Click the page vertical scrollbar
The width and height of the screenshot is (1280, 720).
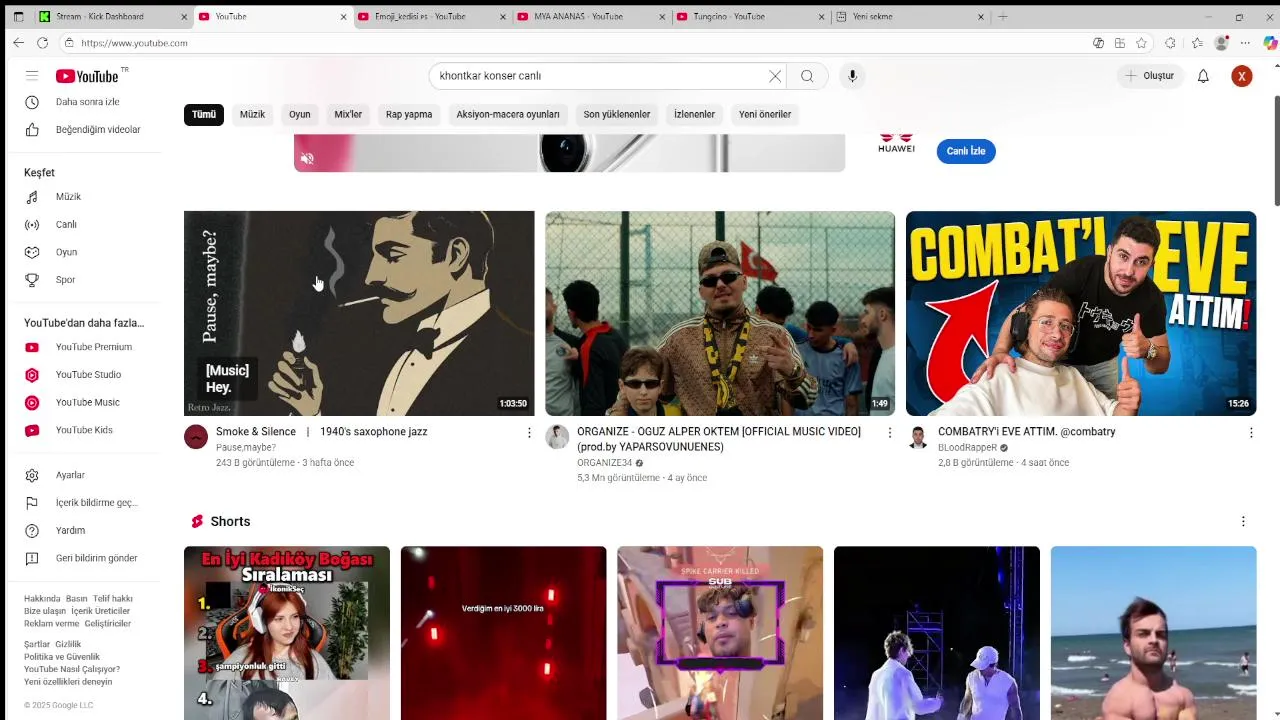(1276, 150)
